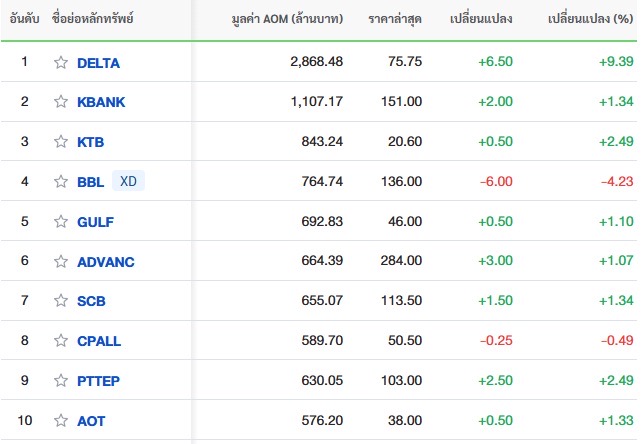Open the KBANK stock link
This screenshot has height=444, width=642.
point(101,102)
